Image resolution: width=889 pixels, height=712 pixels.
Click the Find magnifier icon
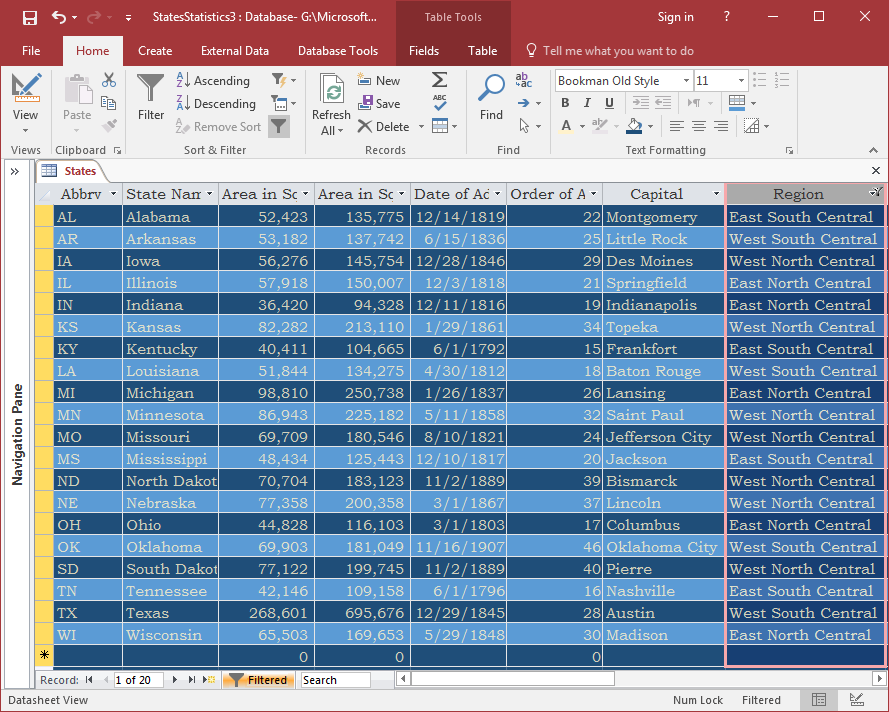pos(491,88)
